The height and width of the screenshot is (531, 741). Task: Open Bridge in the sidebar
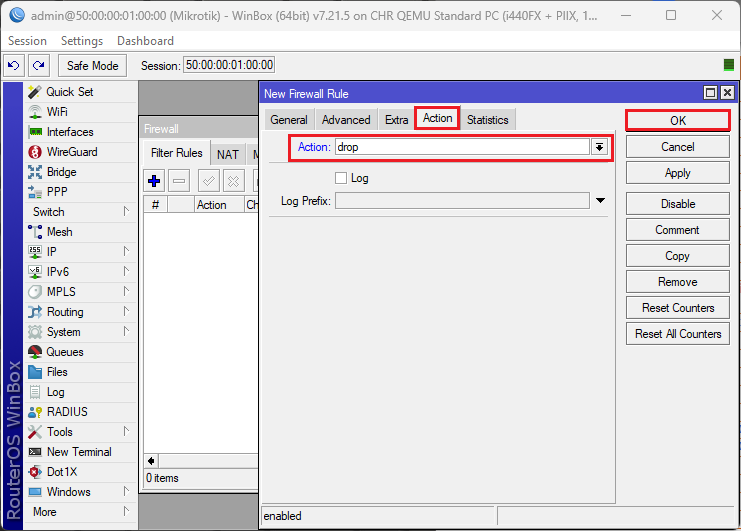(81, 172)
